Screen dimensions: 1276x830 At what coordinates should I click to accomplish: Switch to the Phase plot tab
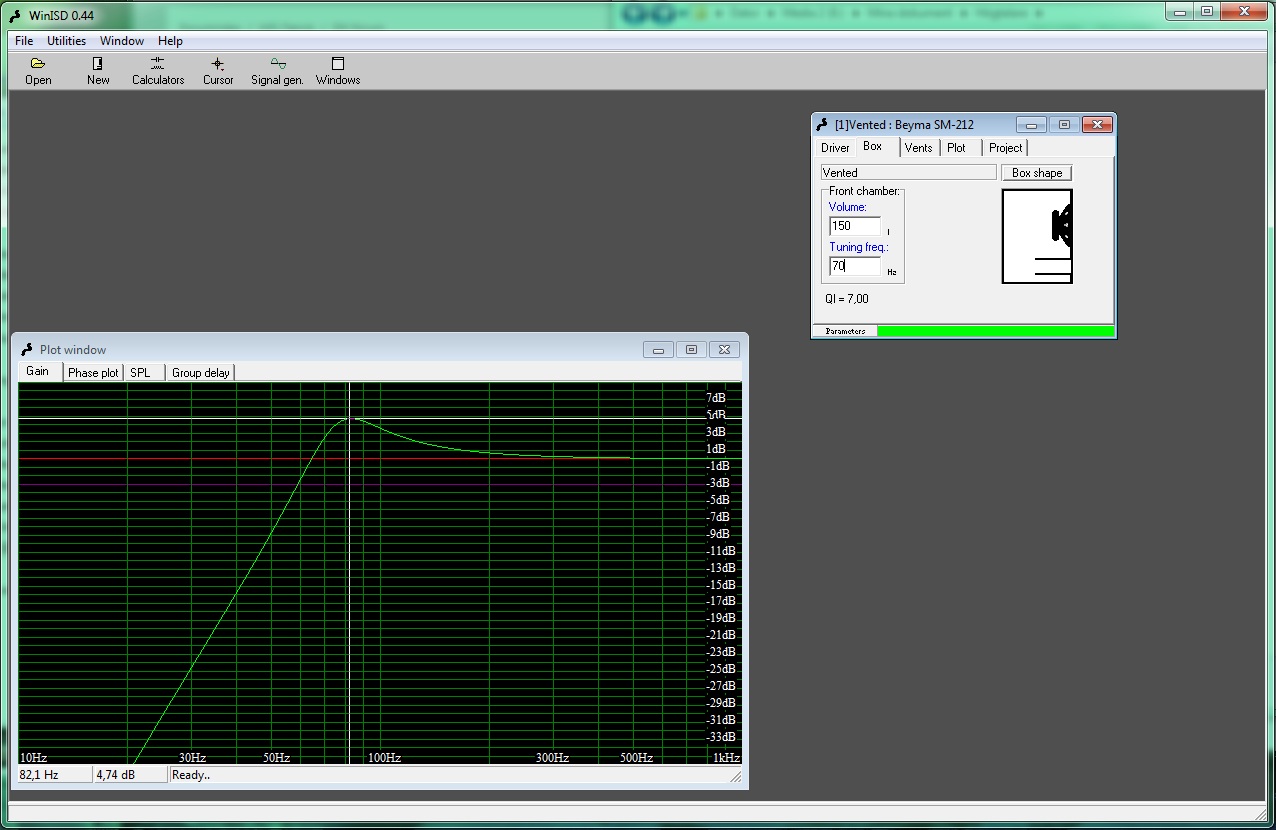point(93,373)
